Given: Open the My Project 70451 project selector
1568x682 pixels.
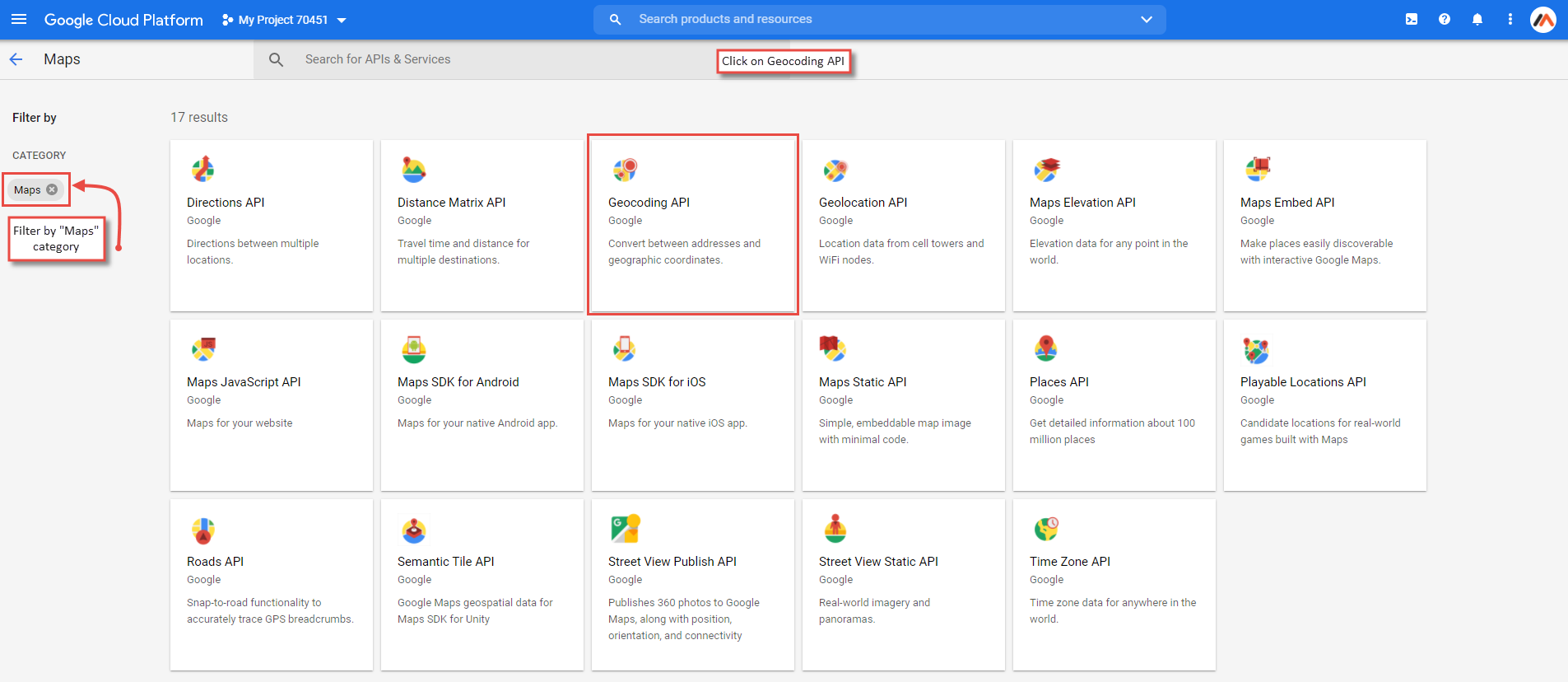Looking at the screenshot, I should coord(285,20).
